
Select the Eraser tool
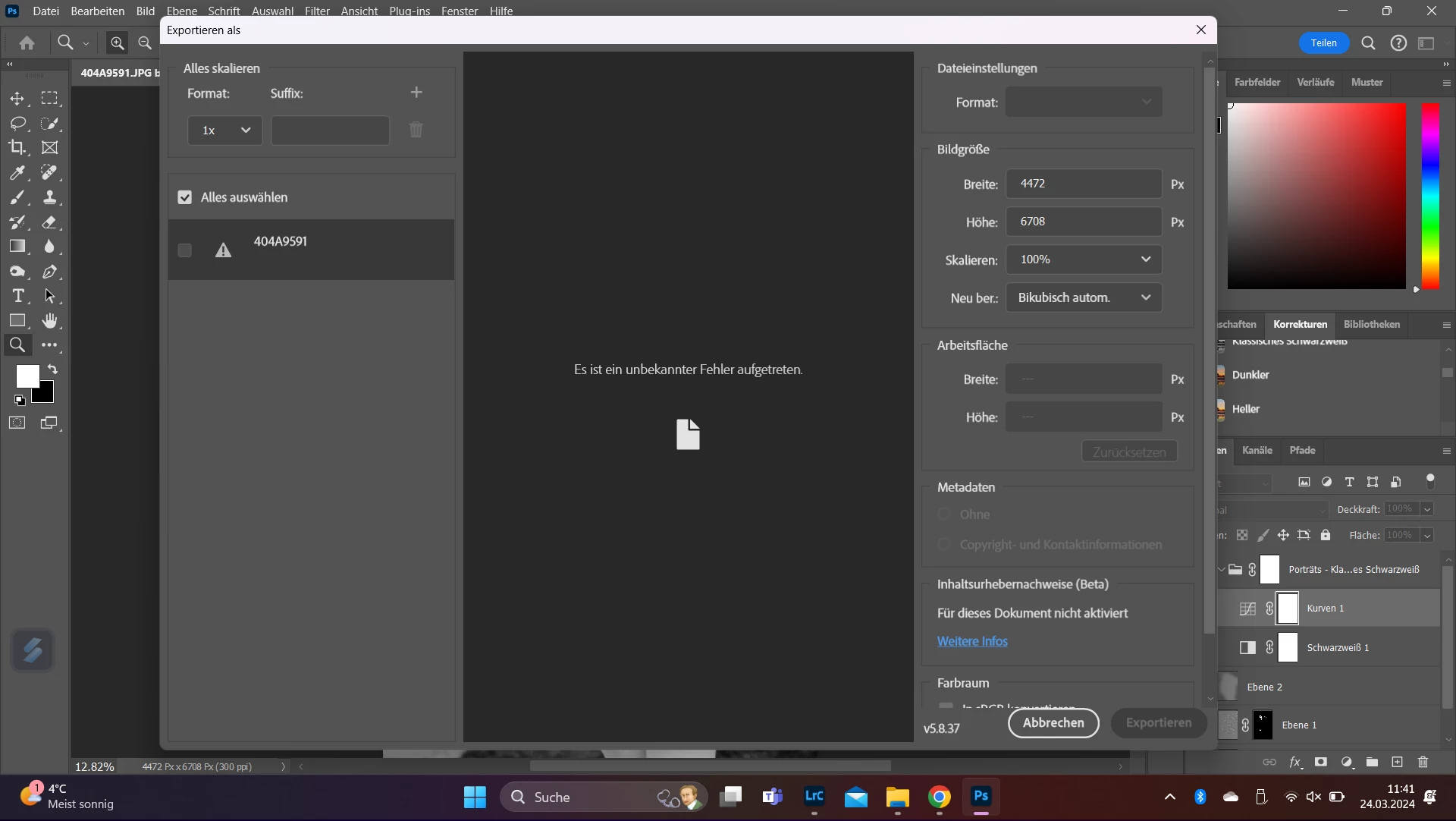[49, 222]
